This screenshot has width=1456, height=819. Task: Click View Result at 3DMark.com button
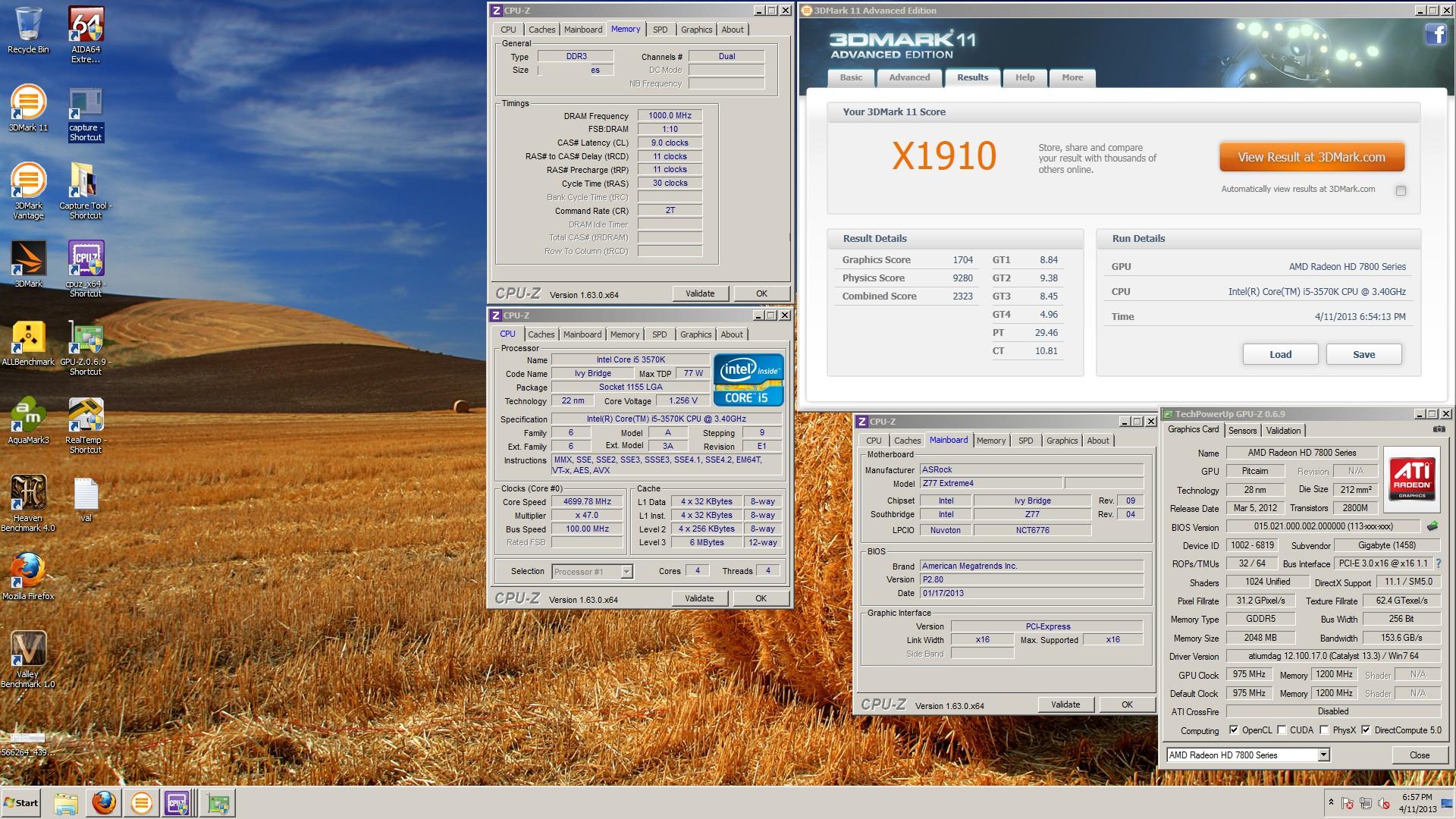[1312, 157]
